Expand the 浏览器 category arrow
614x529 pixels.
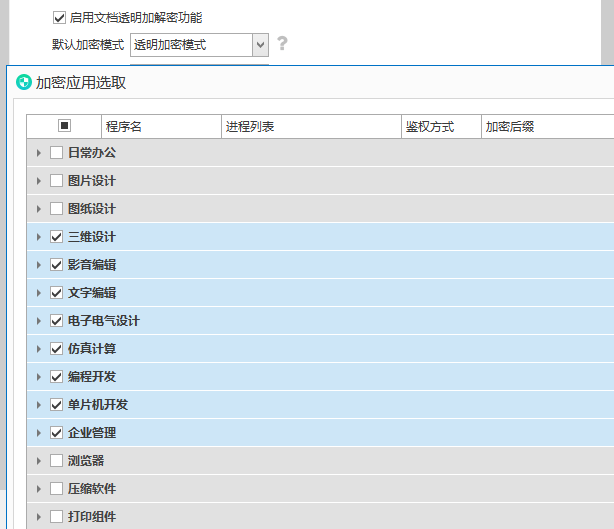(39, 461)
